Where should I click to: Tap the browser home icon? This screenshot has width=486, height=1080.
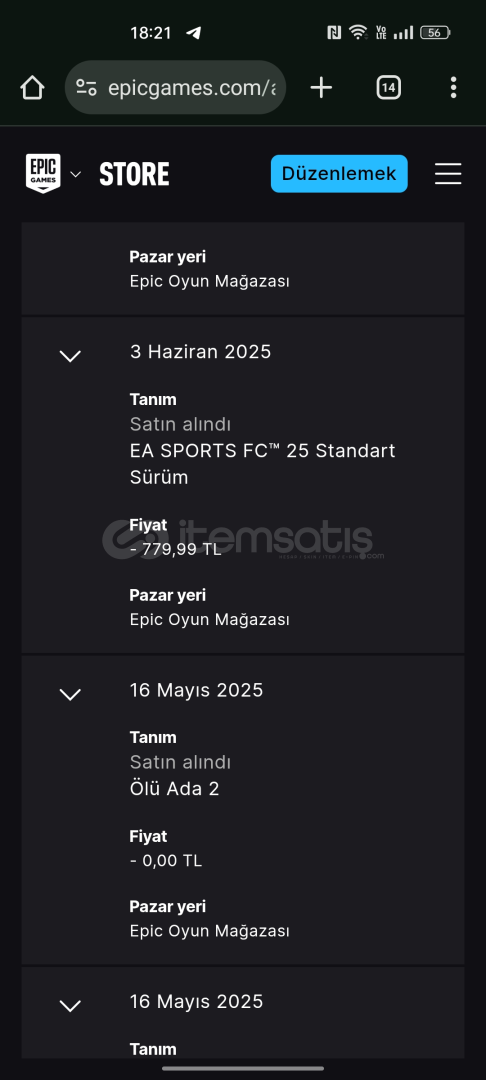pyautogui.click(x=32, y=87)
